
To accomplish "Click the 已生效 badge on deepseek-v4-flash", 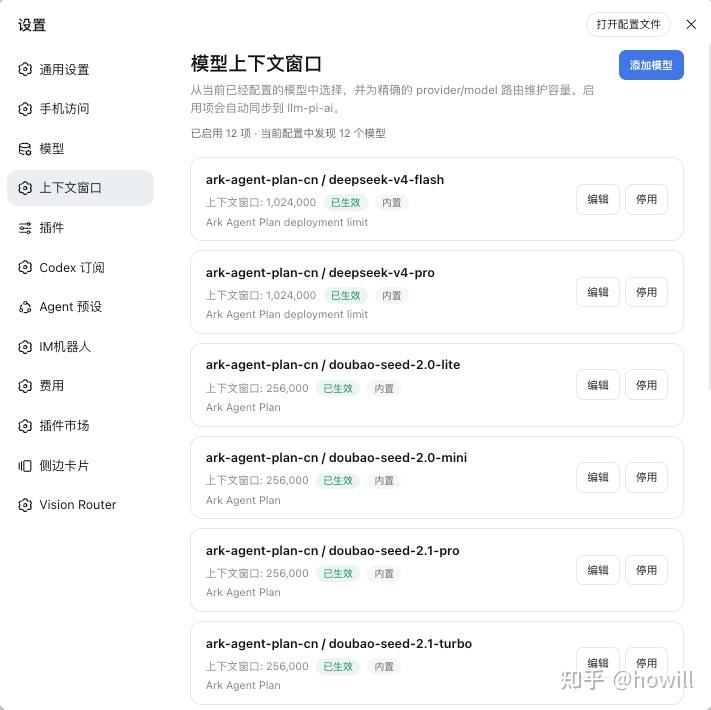I will (x=346, y=202).
